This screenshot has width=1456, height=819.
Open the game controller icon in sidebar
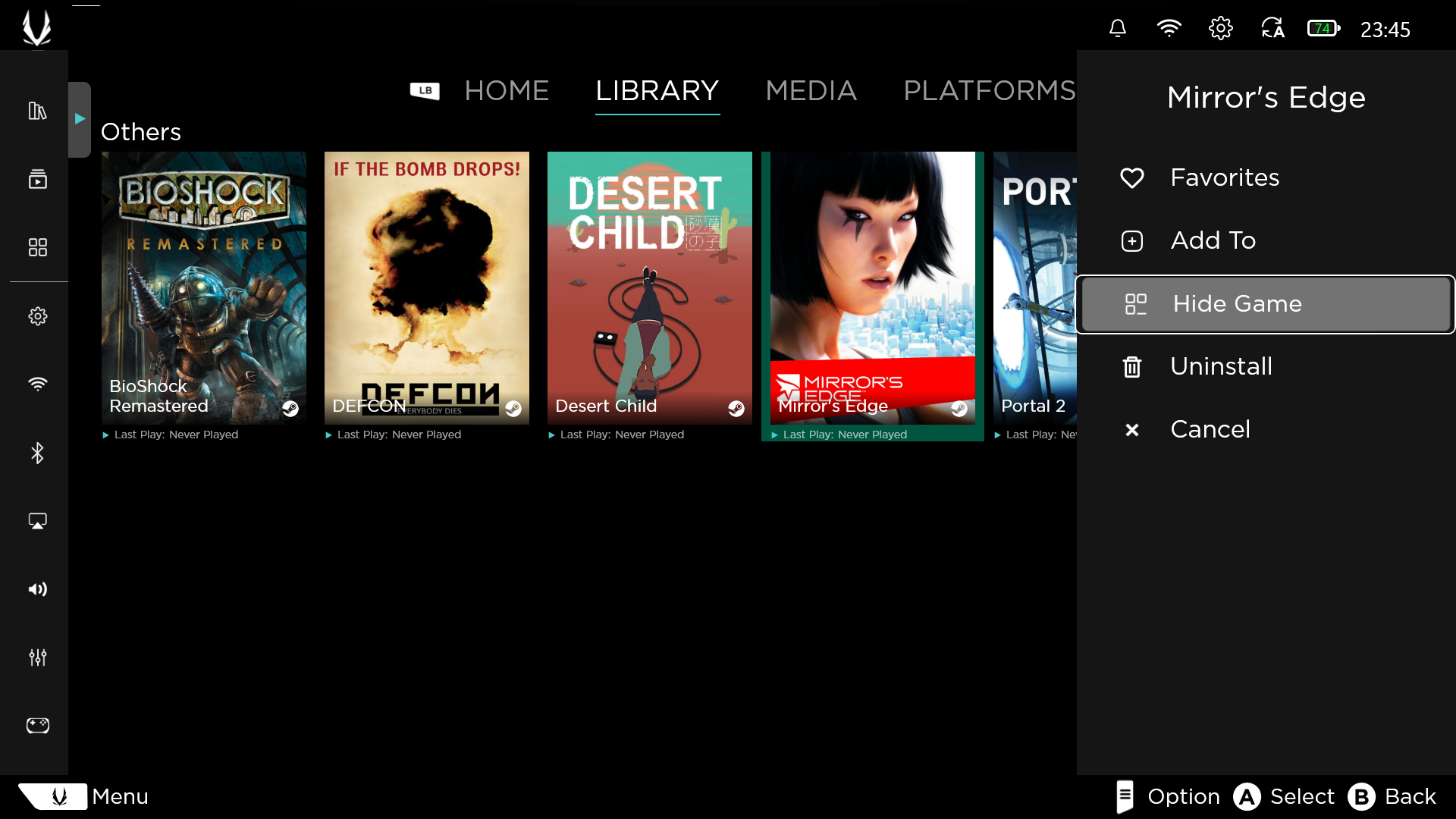(x=37, y=726)
